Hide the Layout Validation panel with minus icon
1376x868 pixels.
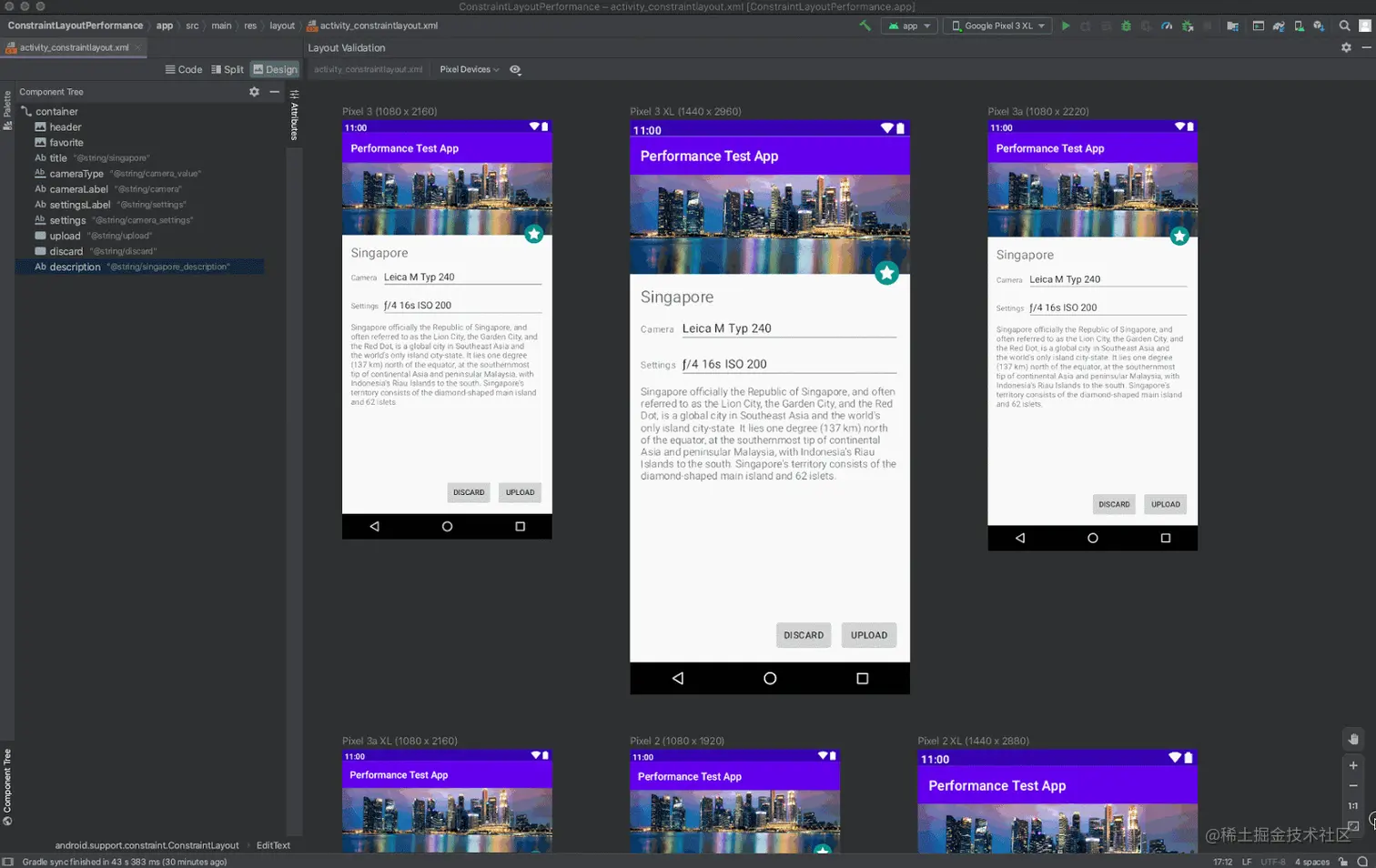pyautogui.click(x=1366, y=47)
